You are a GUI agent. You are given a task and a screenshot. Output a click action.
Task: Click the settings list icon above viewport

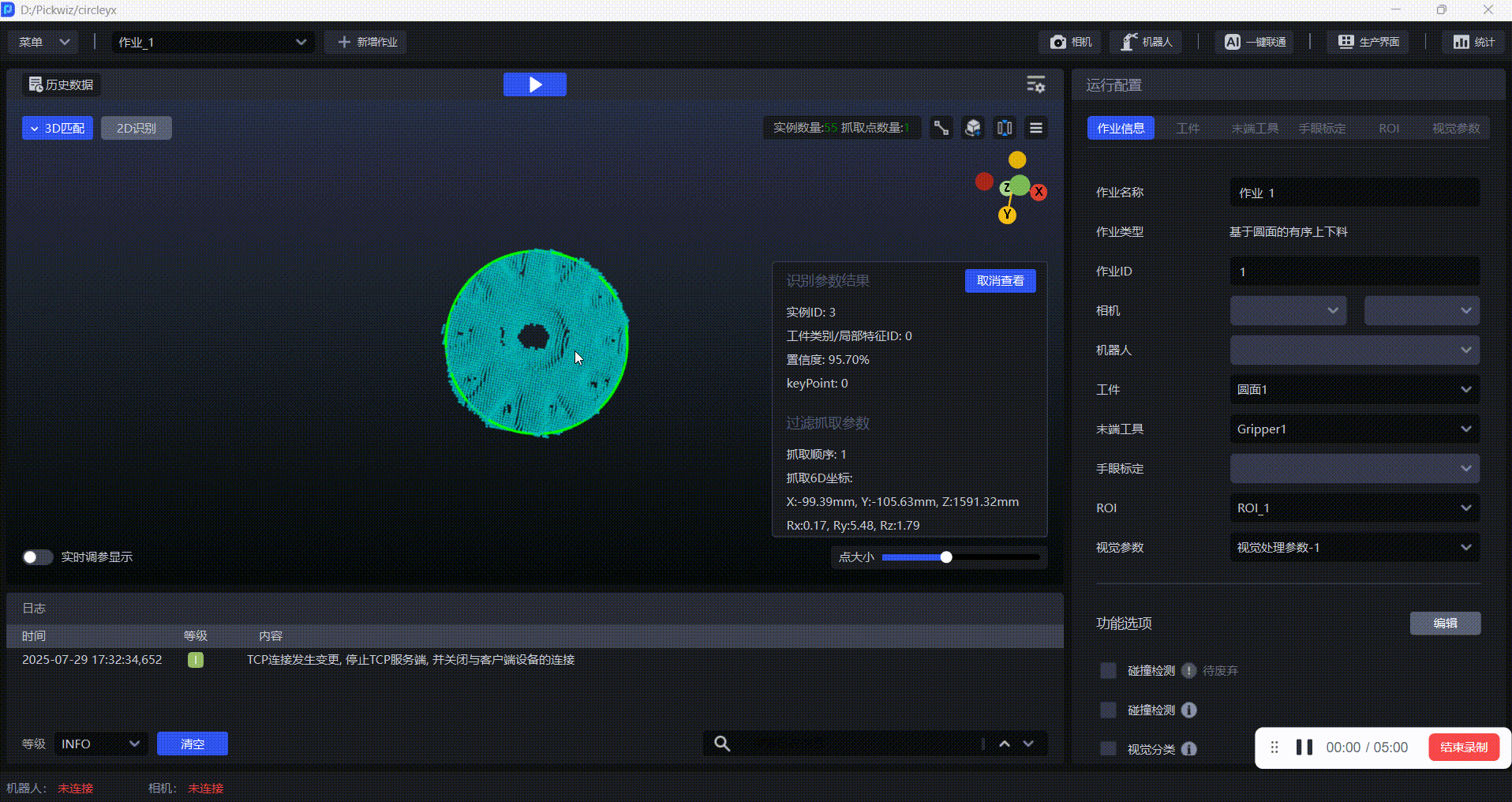tap(1035, 84)
